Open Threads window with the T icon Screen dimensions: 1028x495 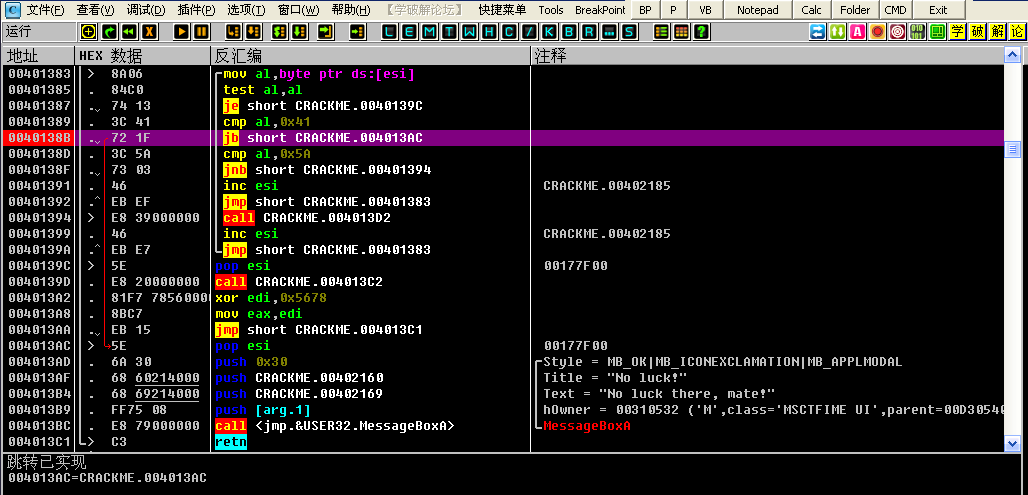coord(450,31)
